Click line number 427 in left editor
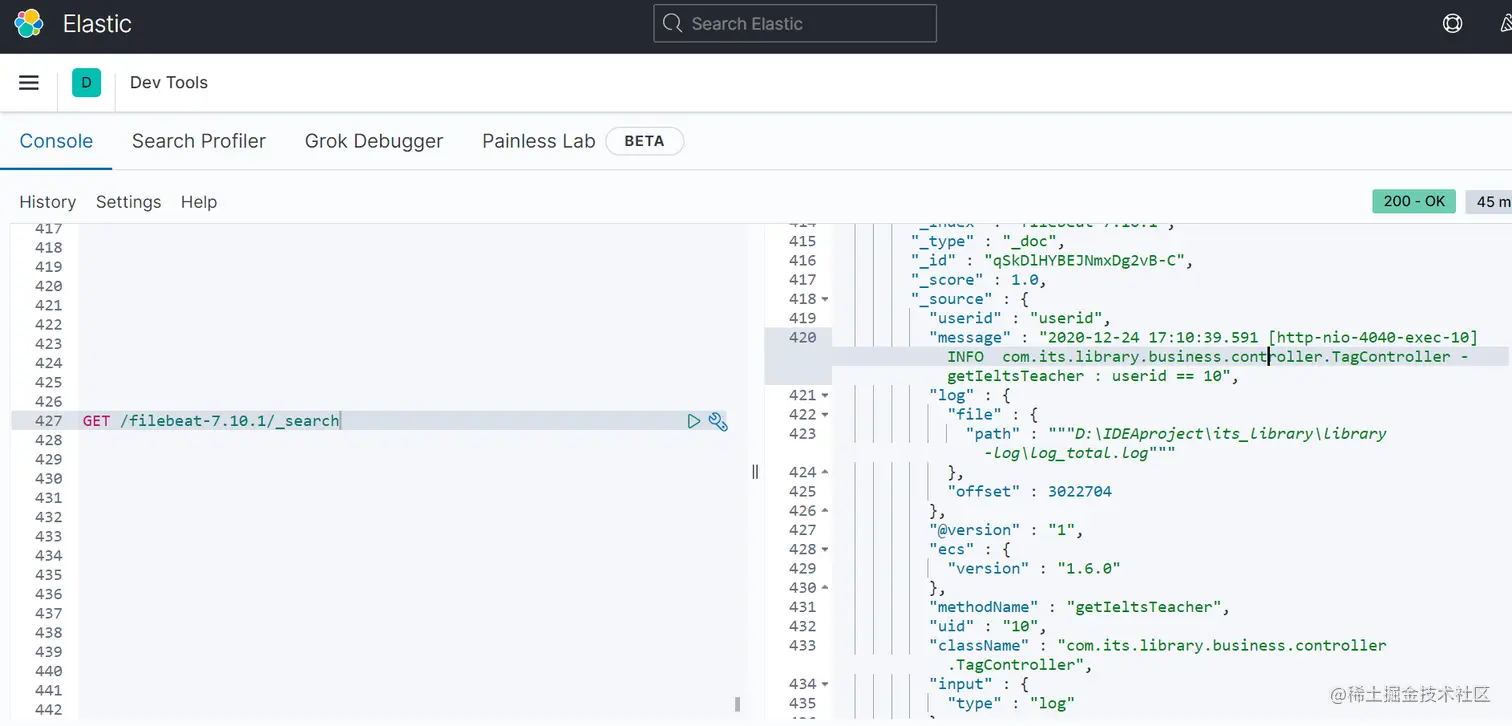 (48, 421)
